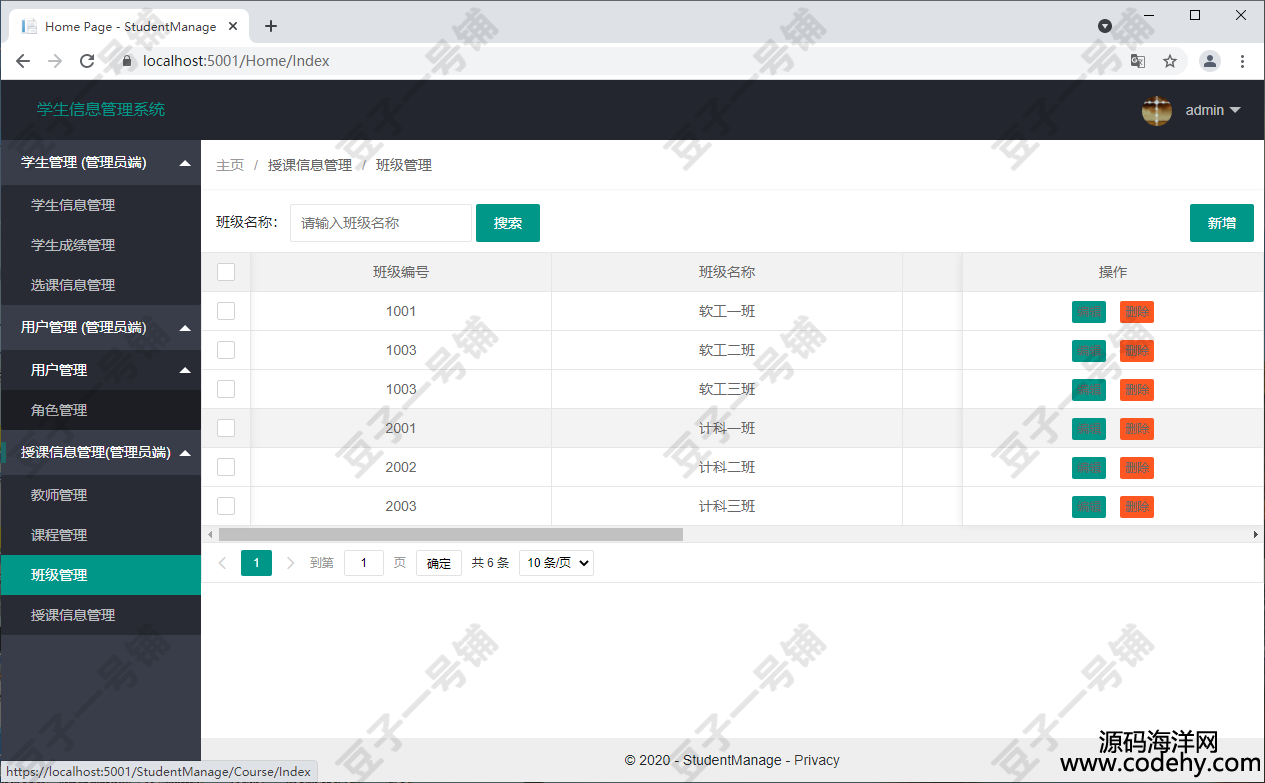Check the row for class 软工三班
Screen dimensions: 1265x783
(x=226, y=389)
